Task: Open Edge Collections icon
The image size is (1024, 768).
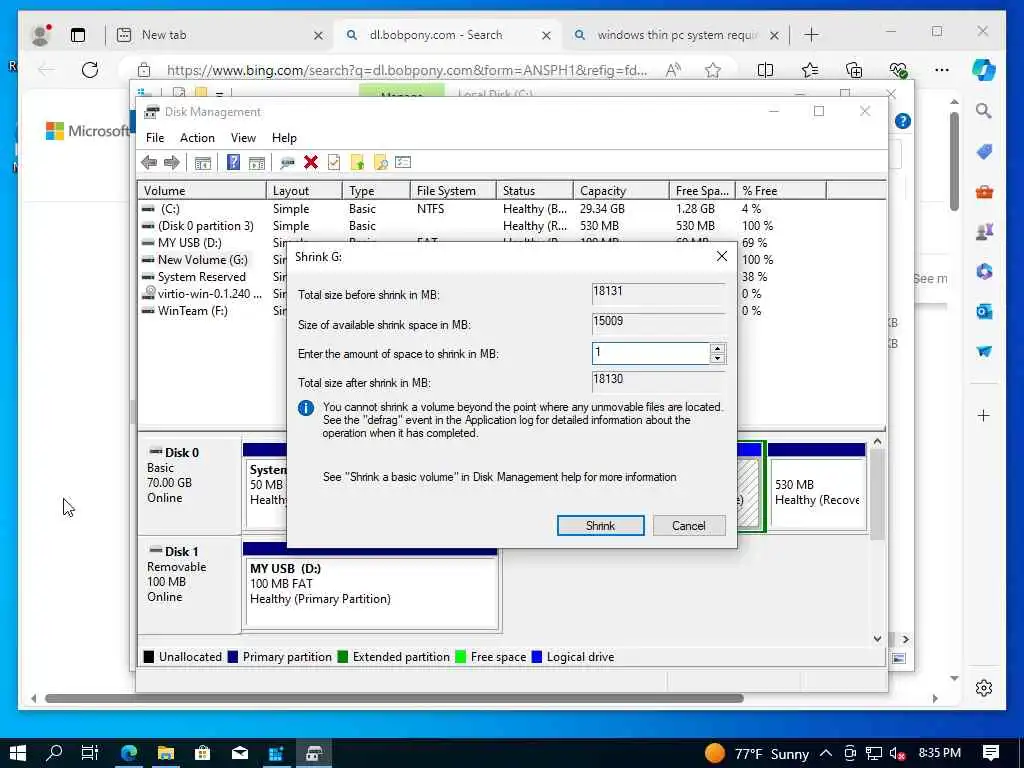Action: 854,70
